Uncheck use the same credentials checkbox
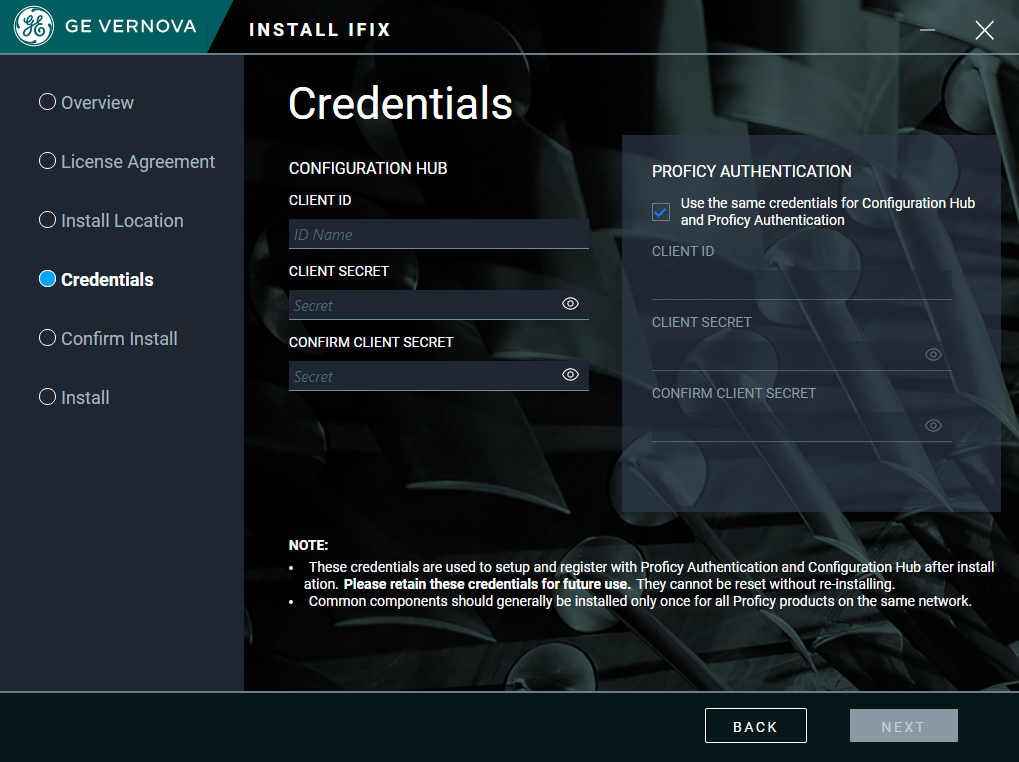 coord(661,212)
